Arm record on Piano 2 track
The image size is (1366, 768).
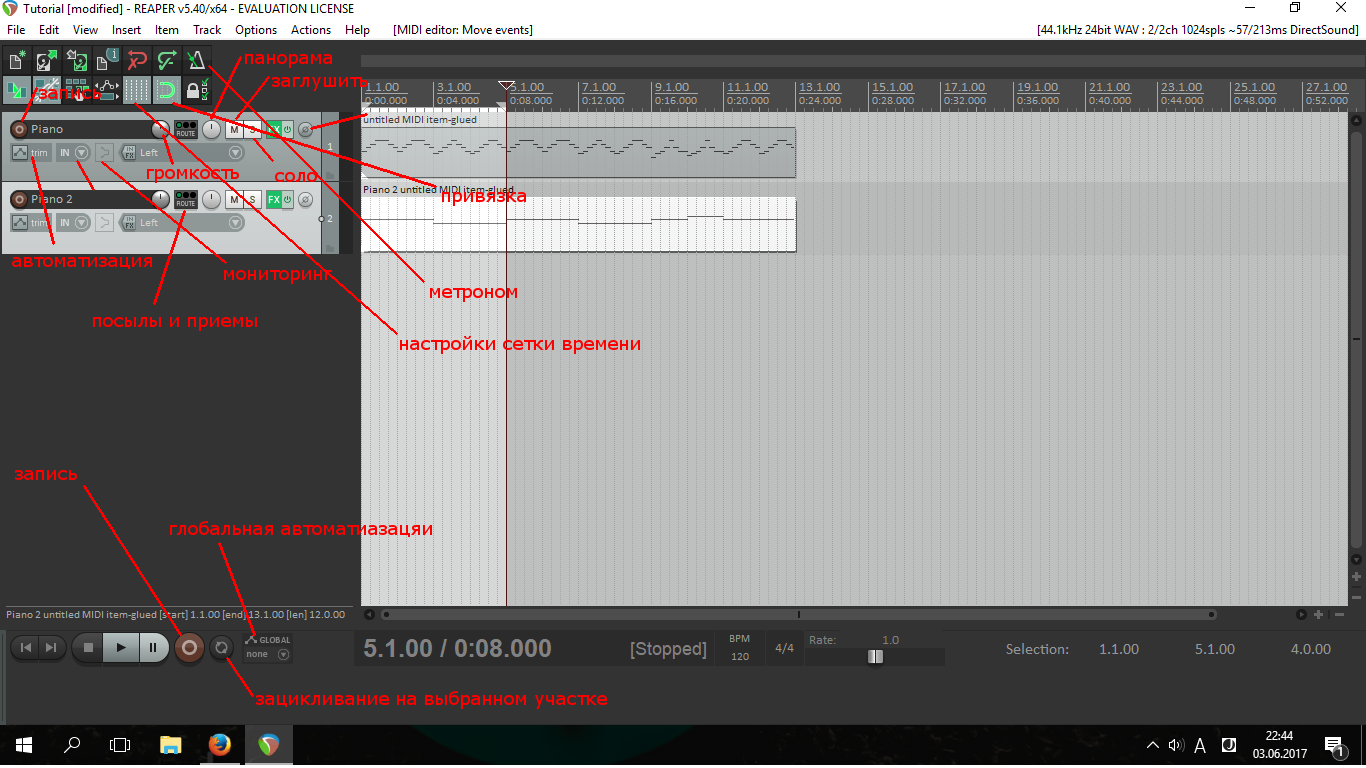tap(19, 199)
